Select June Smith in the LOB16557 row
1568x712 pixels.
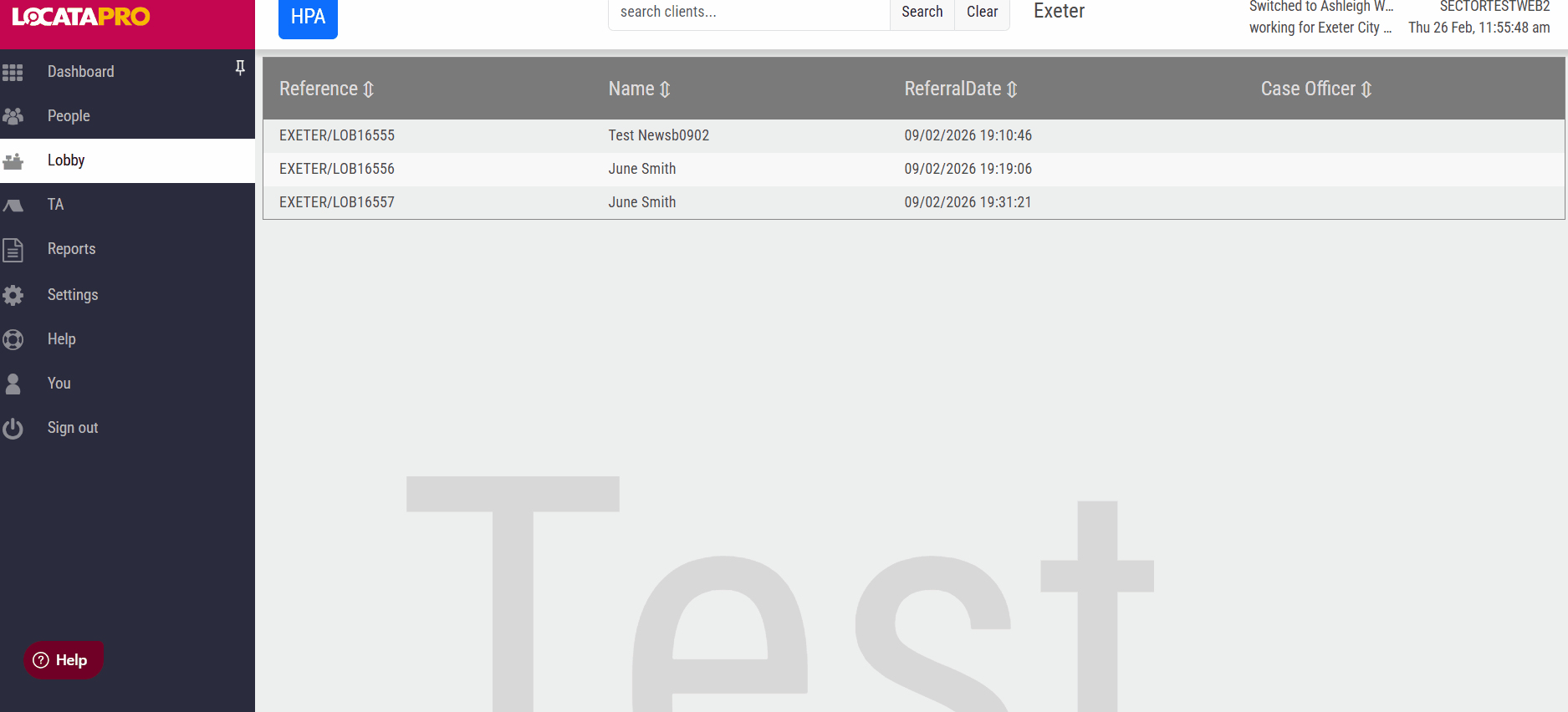(x=642, y=202)
